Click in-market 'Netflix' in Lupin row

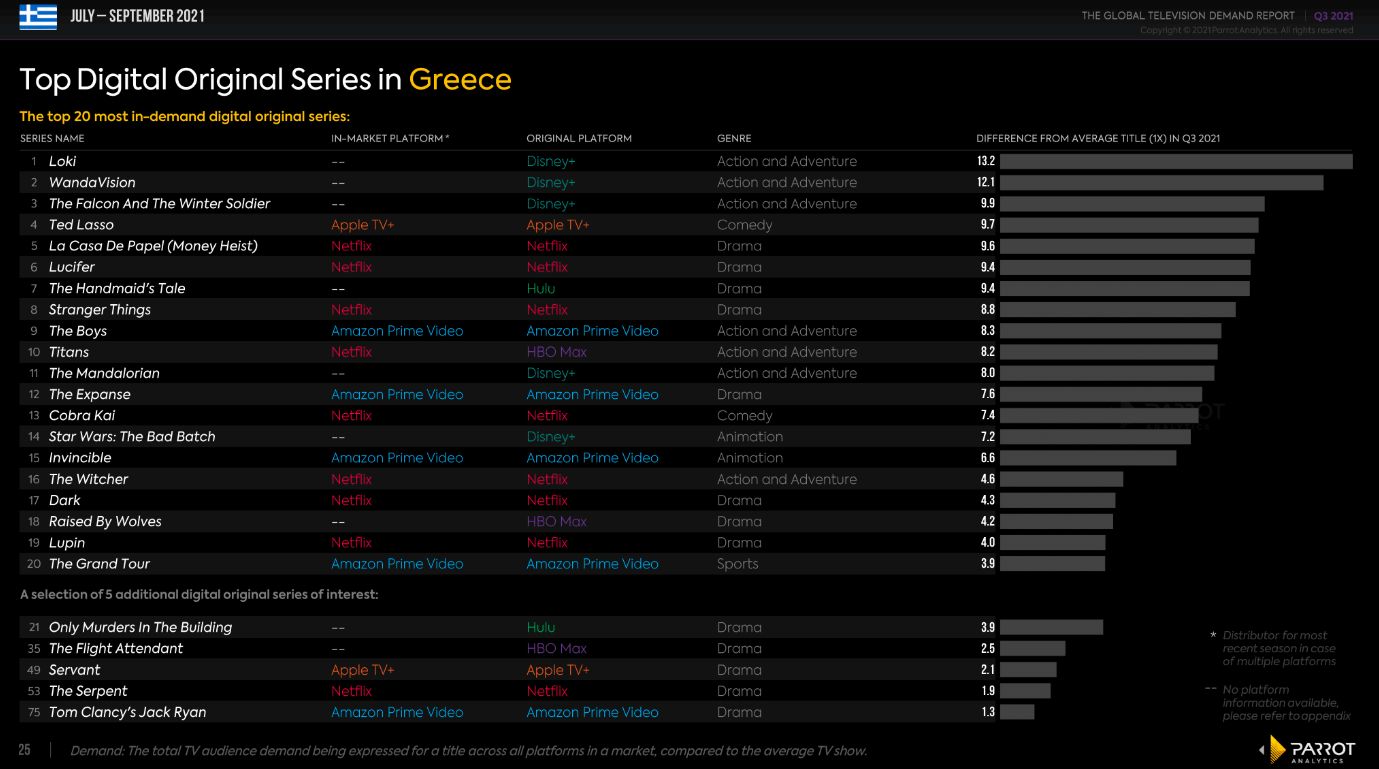pyautogui.click(x=351, y=542)
